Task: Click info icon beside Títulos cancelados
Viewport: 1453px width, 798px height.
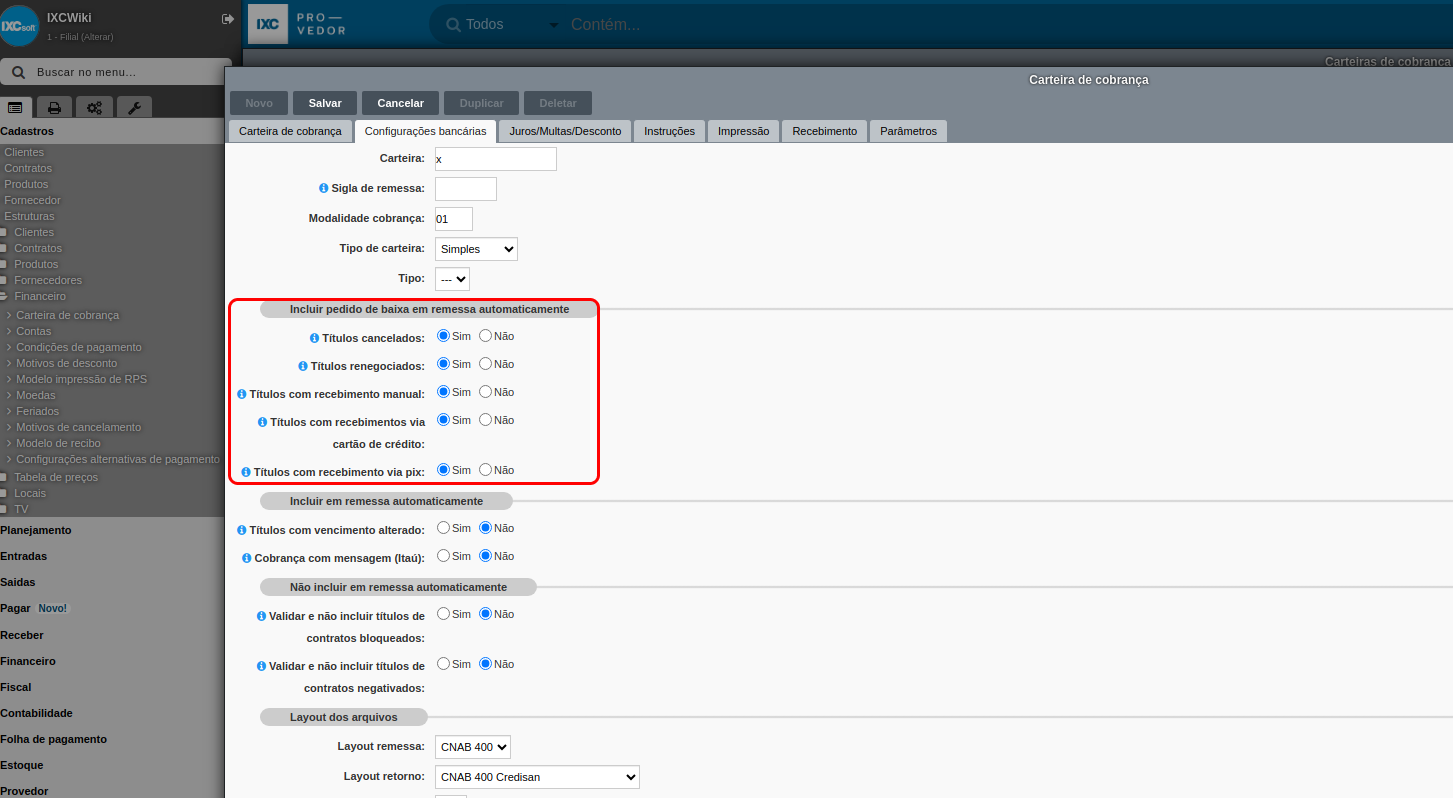Action: [314, 338]
